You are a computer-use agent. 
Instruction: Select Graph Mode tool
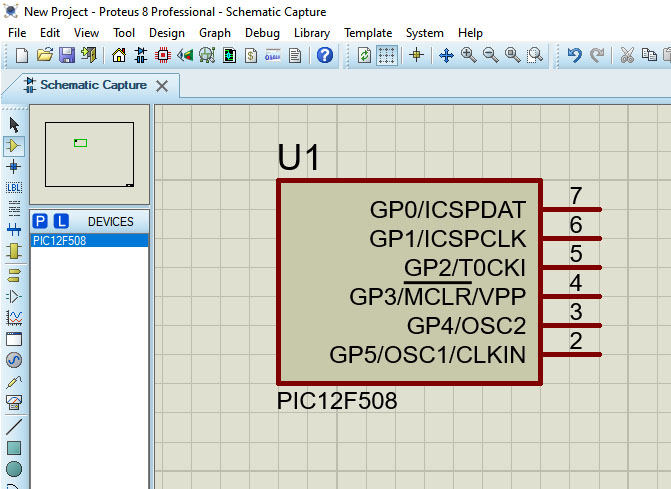coord(14,318)
